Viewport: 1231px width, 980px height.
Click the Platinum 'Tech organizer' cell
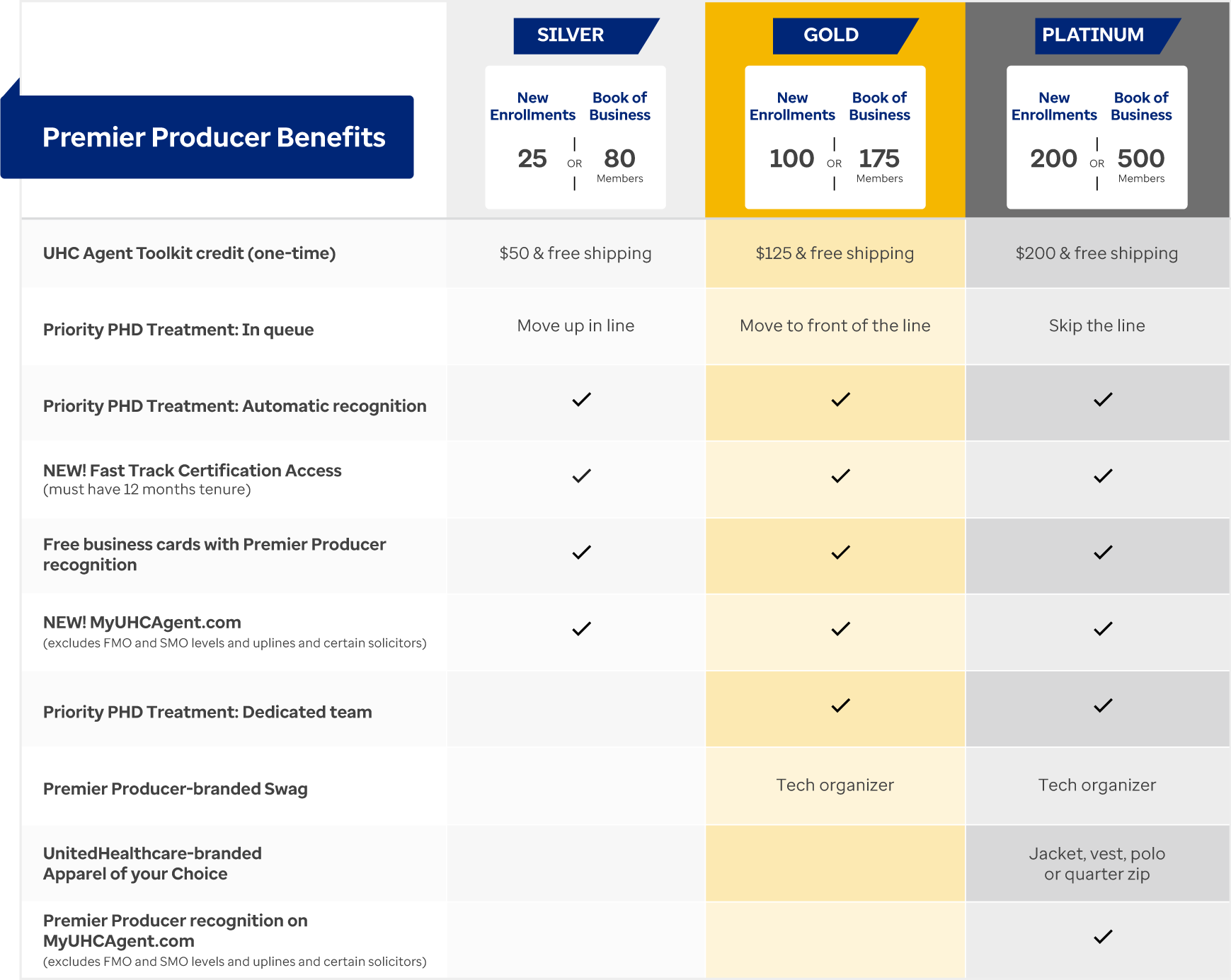[x=1097, y=785]
